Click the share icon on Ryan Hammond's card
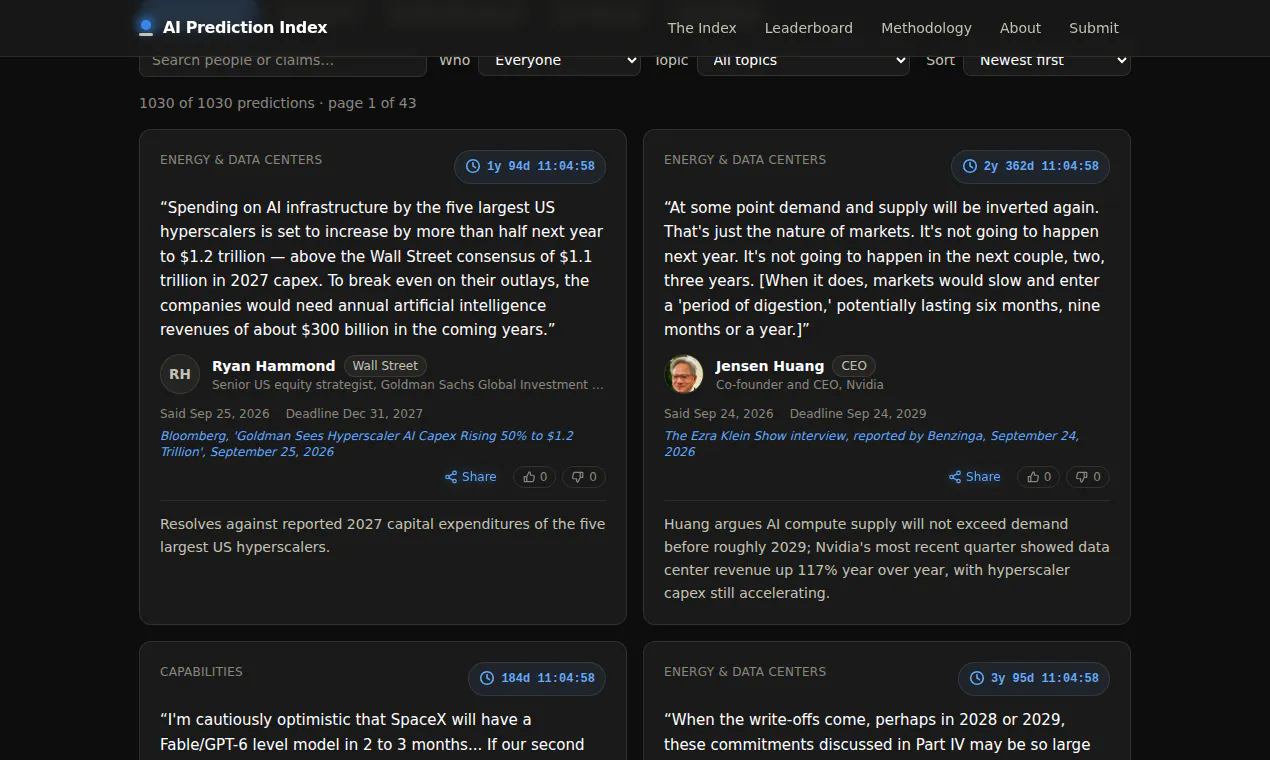 pos(451,477)
